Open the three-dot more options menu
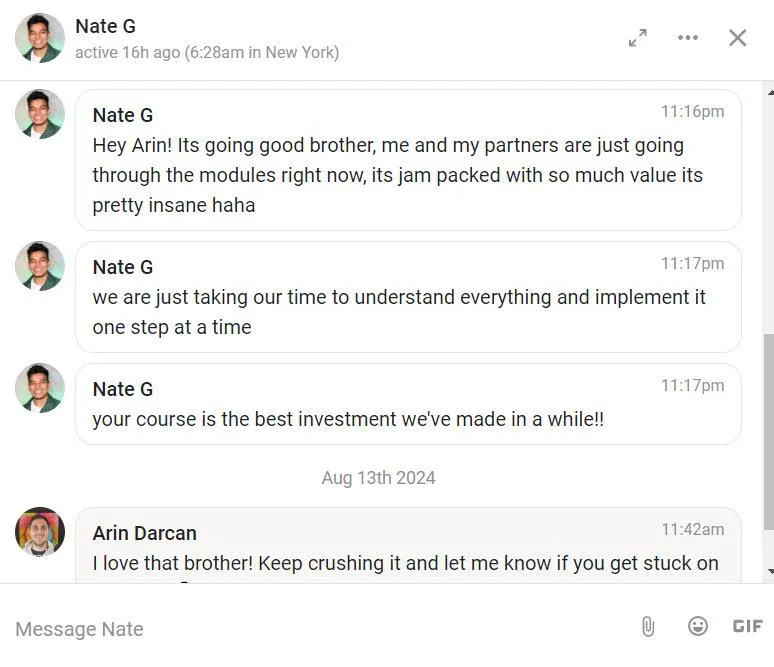Screen dimensions: 774x667 (688, 38)
